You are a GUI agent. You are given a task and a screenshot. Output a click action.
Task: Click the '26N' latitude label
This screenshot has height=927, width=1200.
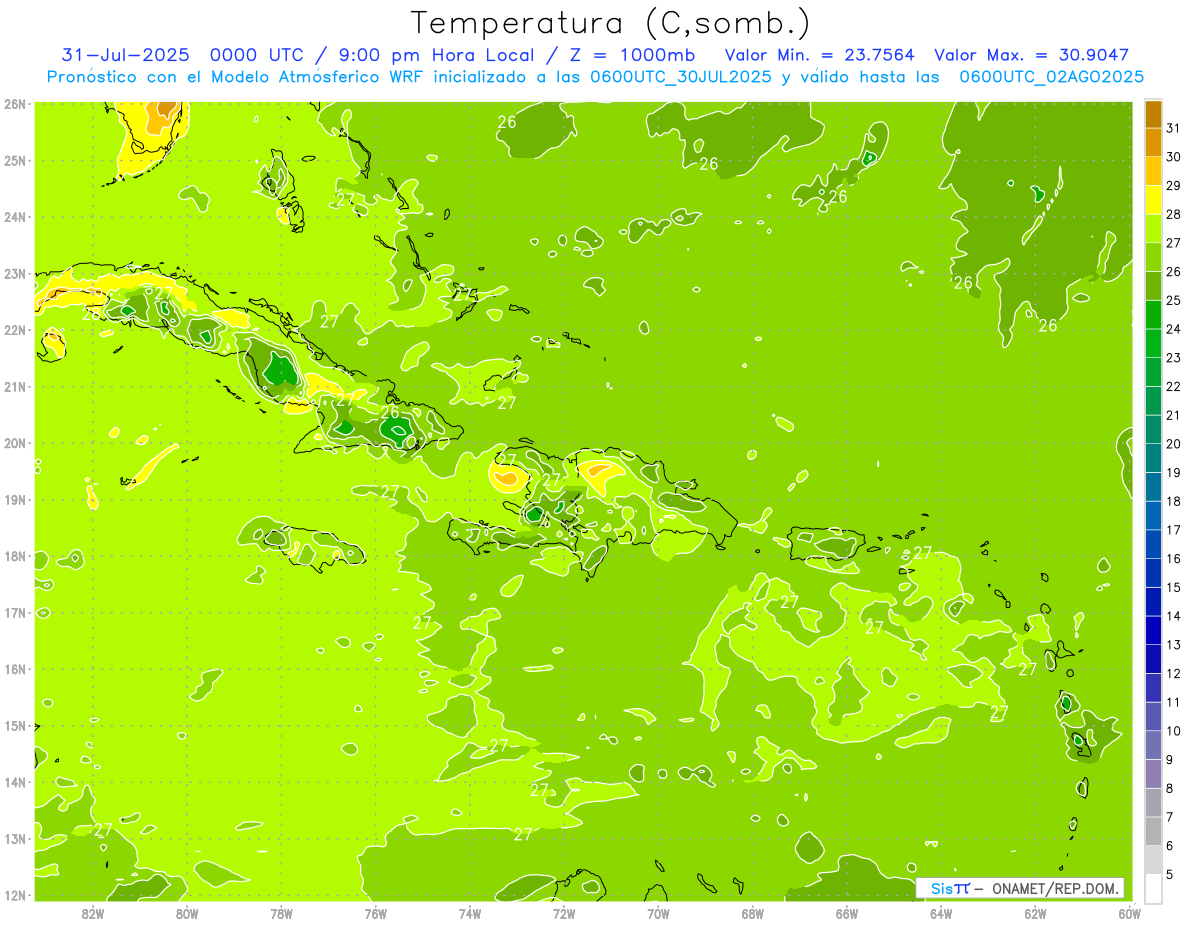click(x=15, y=103)
